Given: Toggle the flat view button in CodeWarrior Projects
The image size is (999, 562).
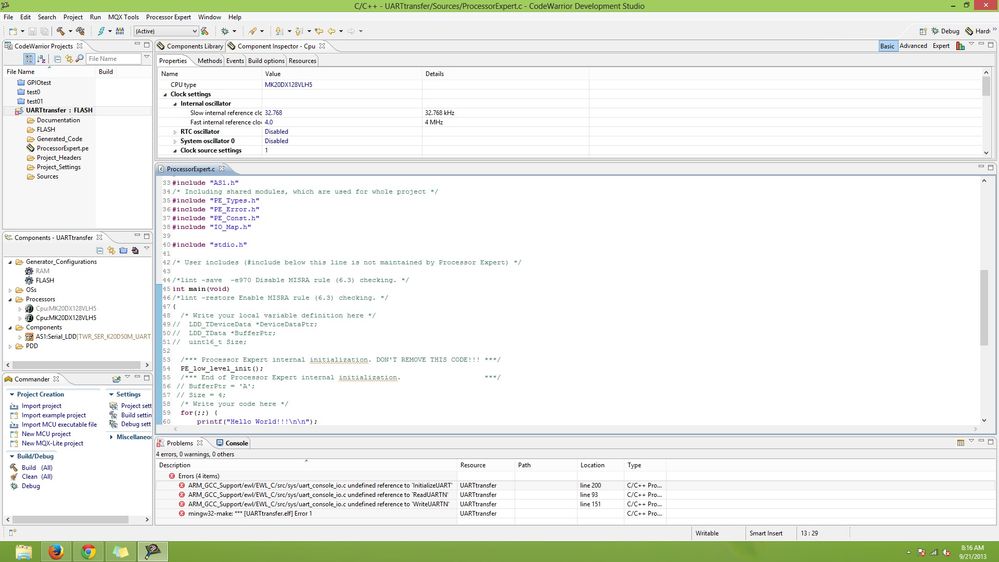Looking at the screenshot, I should pos(29,59).
